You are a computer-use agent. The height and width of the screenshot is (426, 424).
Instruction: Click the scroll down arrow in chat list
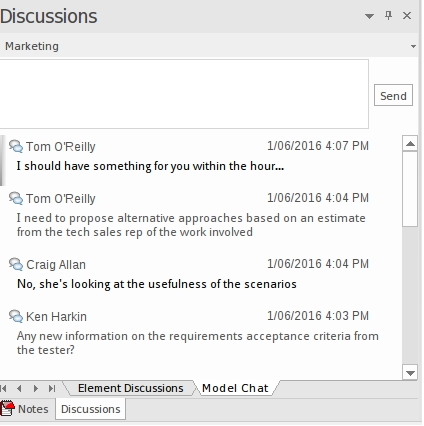point(410,372)
